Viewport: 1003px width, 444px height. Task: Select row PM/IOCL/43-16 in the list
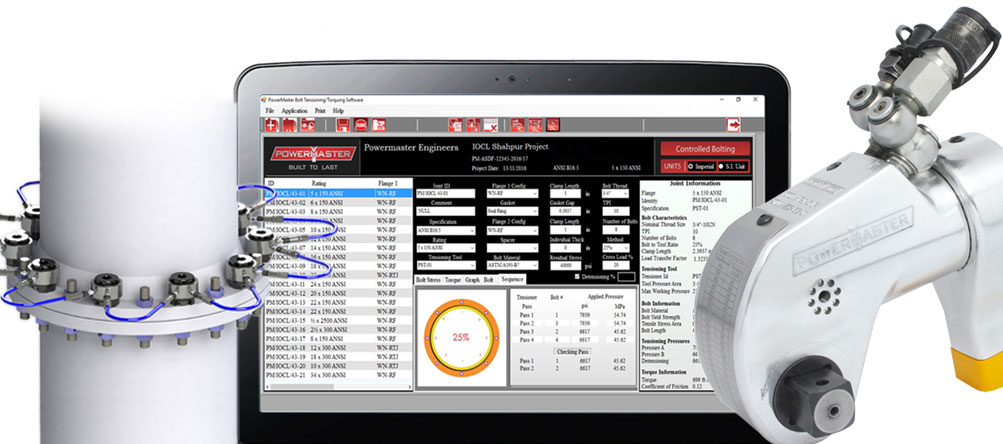click(338, 329)
